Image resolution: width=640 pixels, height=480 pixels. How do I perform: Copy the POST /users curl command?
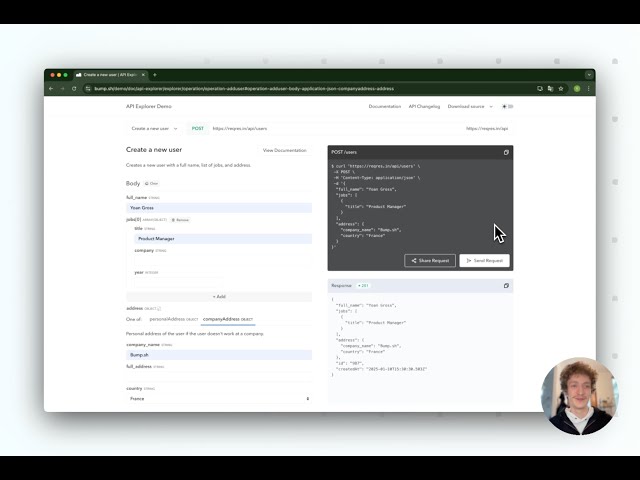tap(506, 152)
